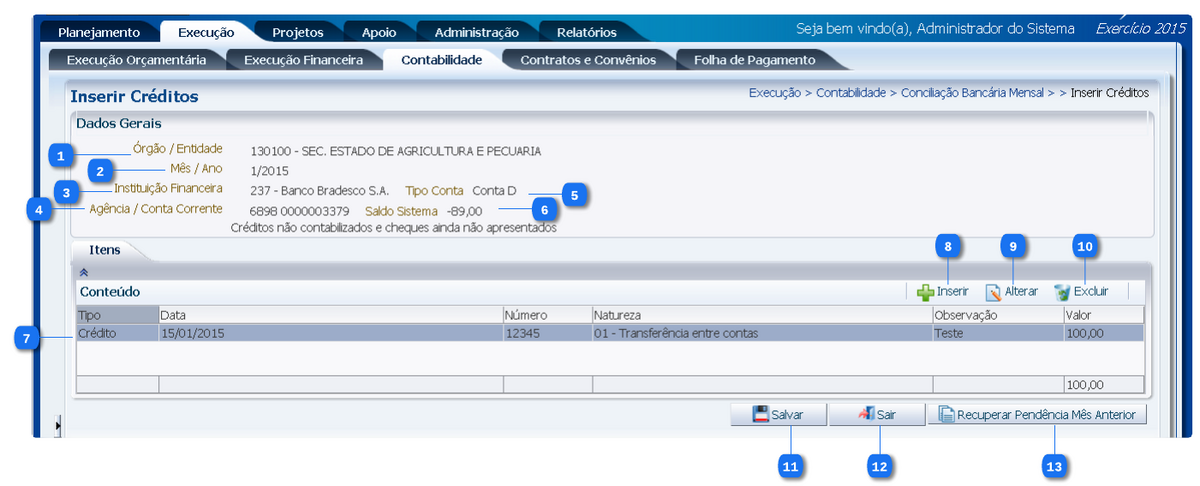1200x486 pixels.
Task: Open the Contratos e Convênios subtab
Action: point(587,60)
